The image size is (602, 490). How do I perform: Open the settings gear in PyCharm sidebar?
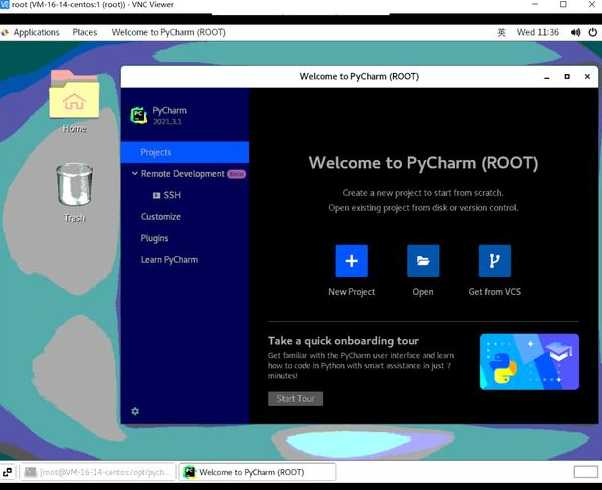pyautogui.click(x=135, y=411)
